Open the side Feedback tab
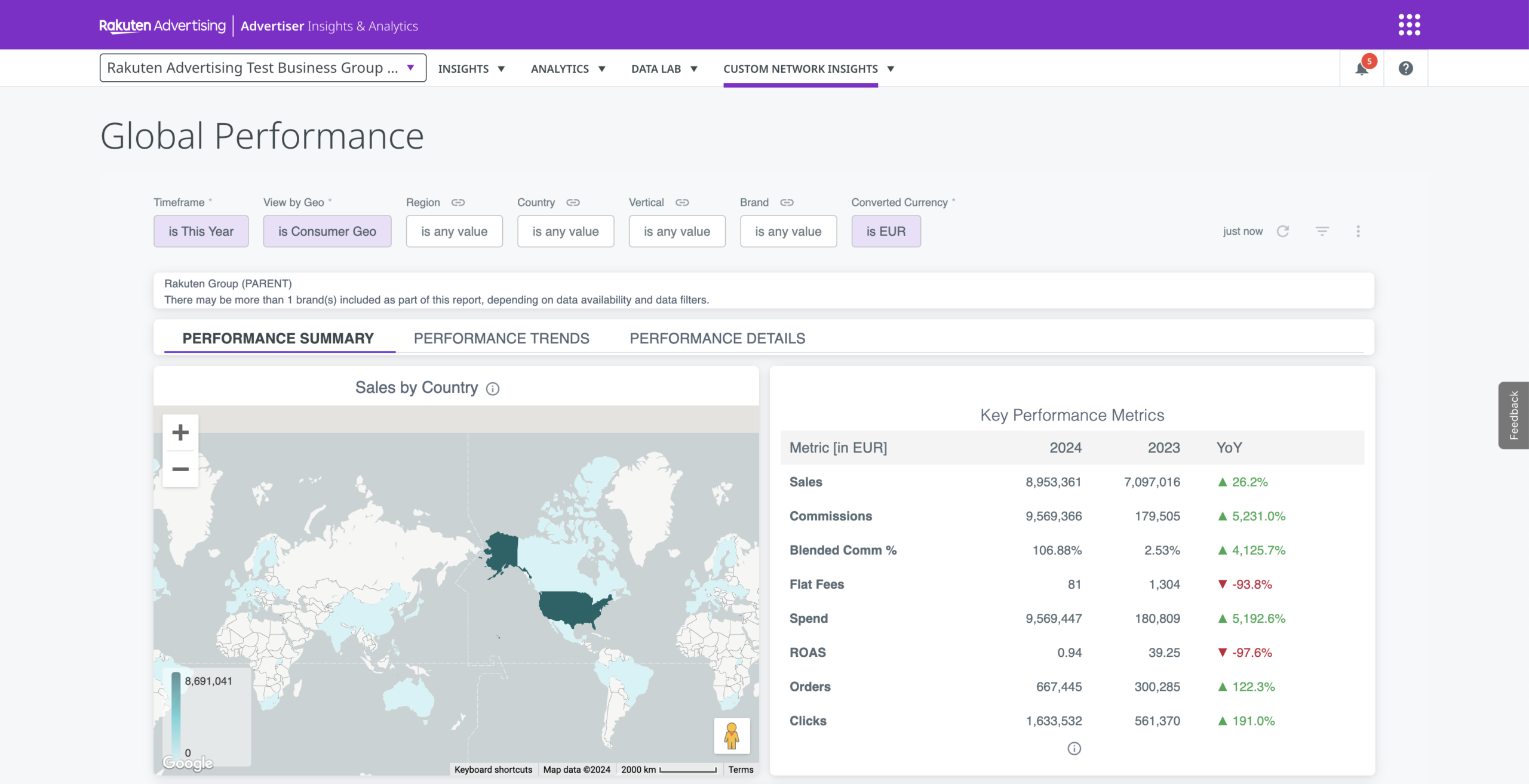The image size is (1529, 784). 1513,416
